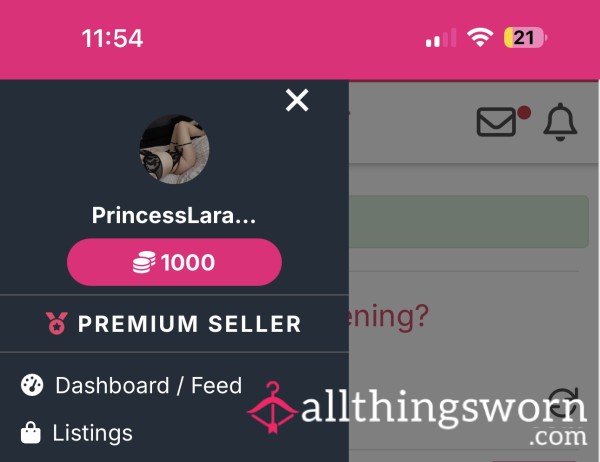Tap the pink heading text ending 'ening?'

pyautogui.click(x=388, y=316)
